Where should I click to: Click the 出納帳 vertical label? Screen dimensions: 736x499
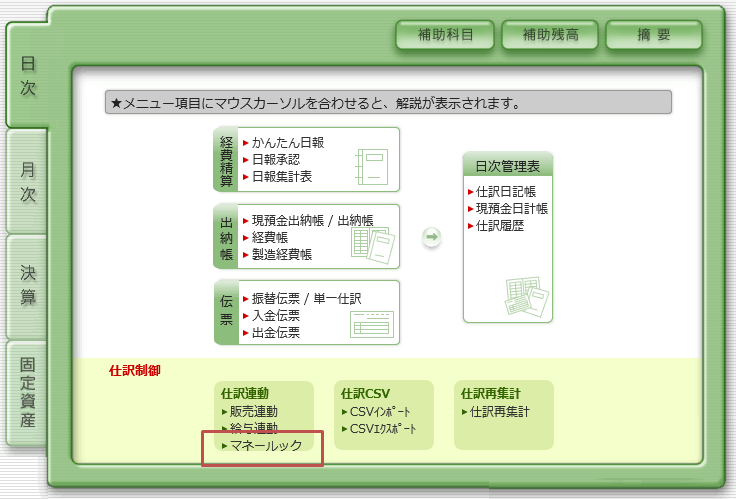(226, 238)
